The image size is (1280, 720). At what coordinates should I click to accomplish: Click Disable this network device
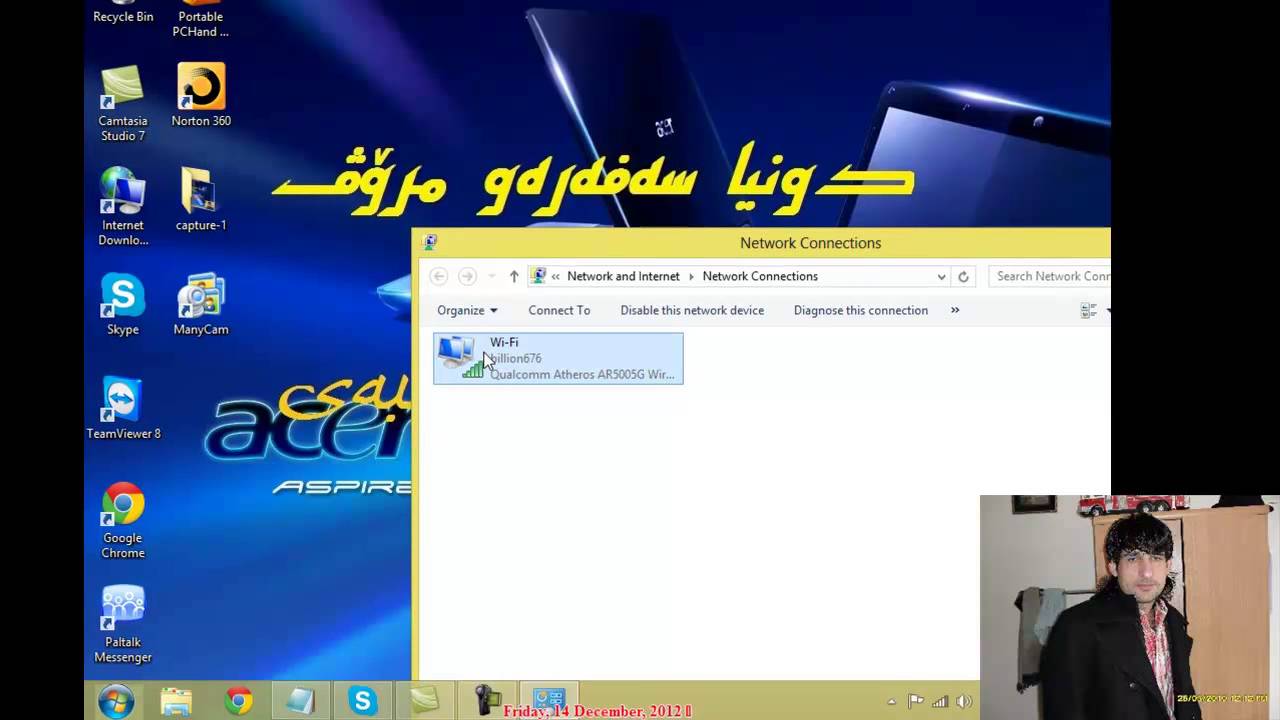pyautogui.click(x=692, y=310)
